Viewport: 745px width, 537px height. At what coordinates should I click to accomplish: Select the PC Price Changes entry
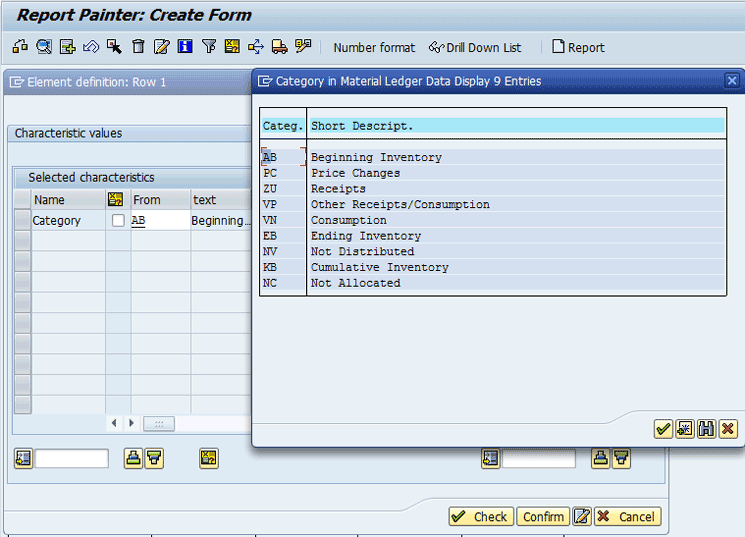493,173
